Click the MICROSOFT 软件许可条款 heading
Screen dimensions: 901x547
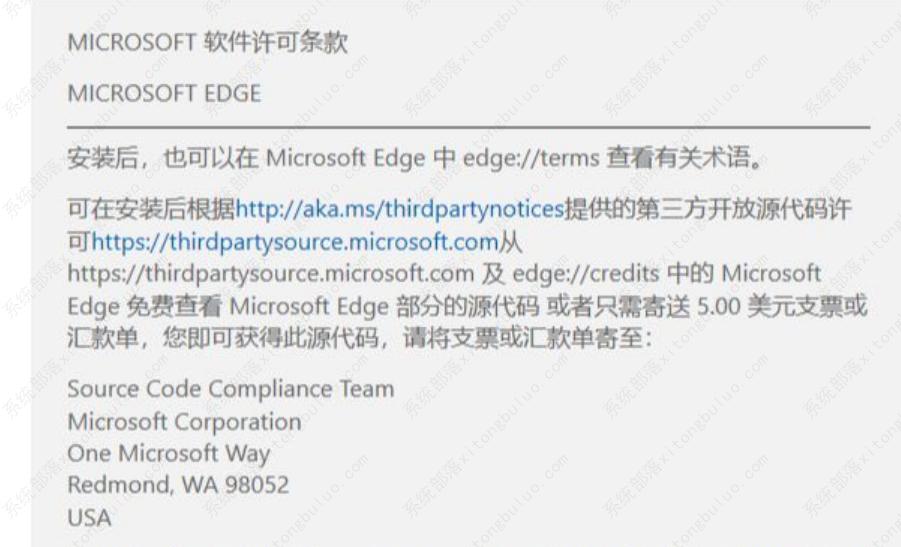(207, 43)
